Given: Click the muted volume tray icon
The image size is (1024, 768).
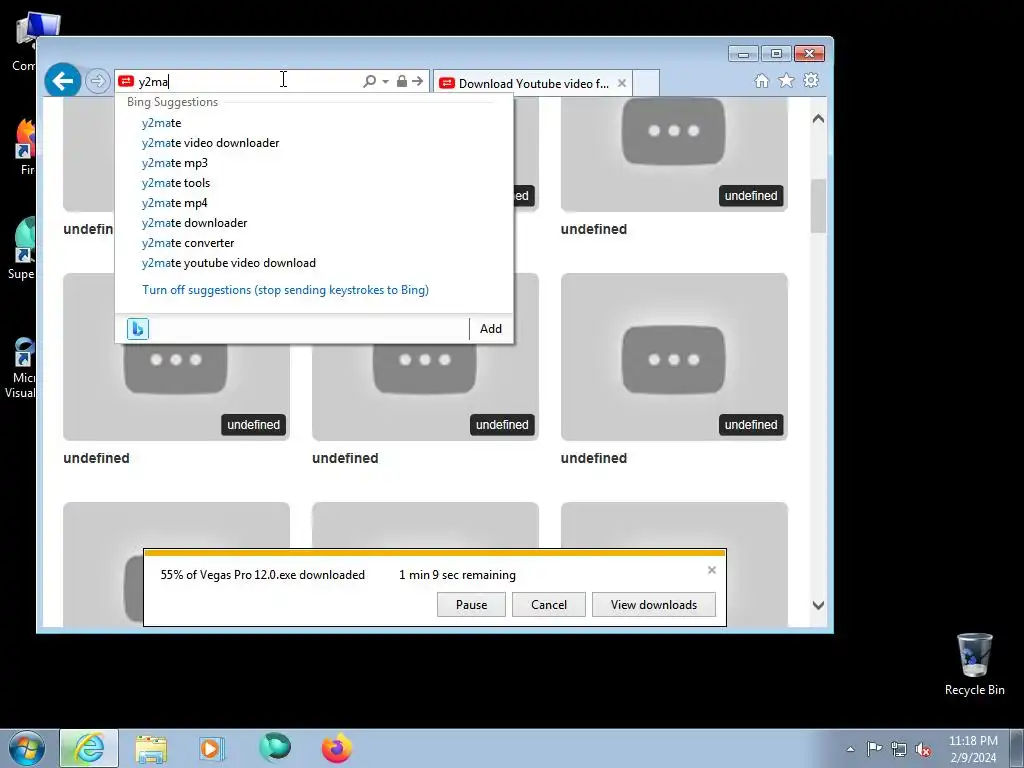Looking at the screenshot, I should click(x=923, y=750).
